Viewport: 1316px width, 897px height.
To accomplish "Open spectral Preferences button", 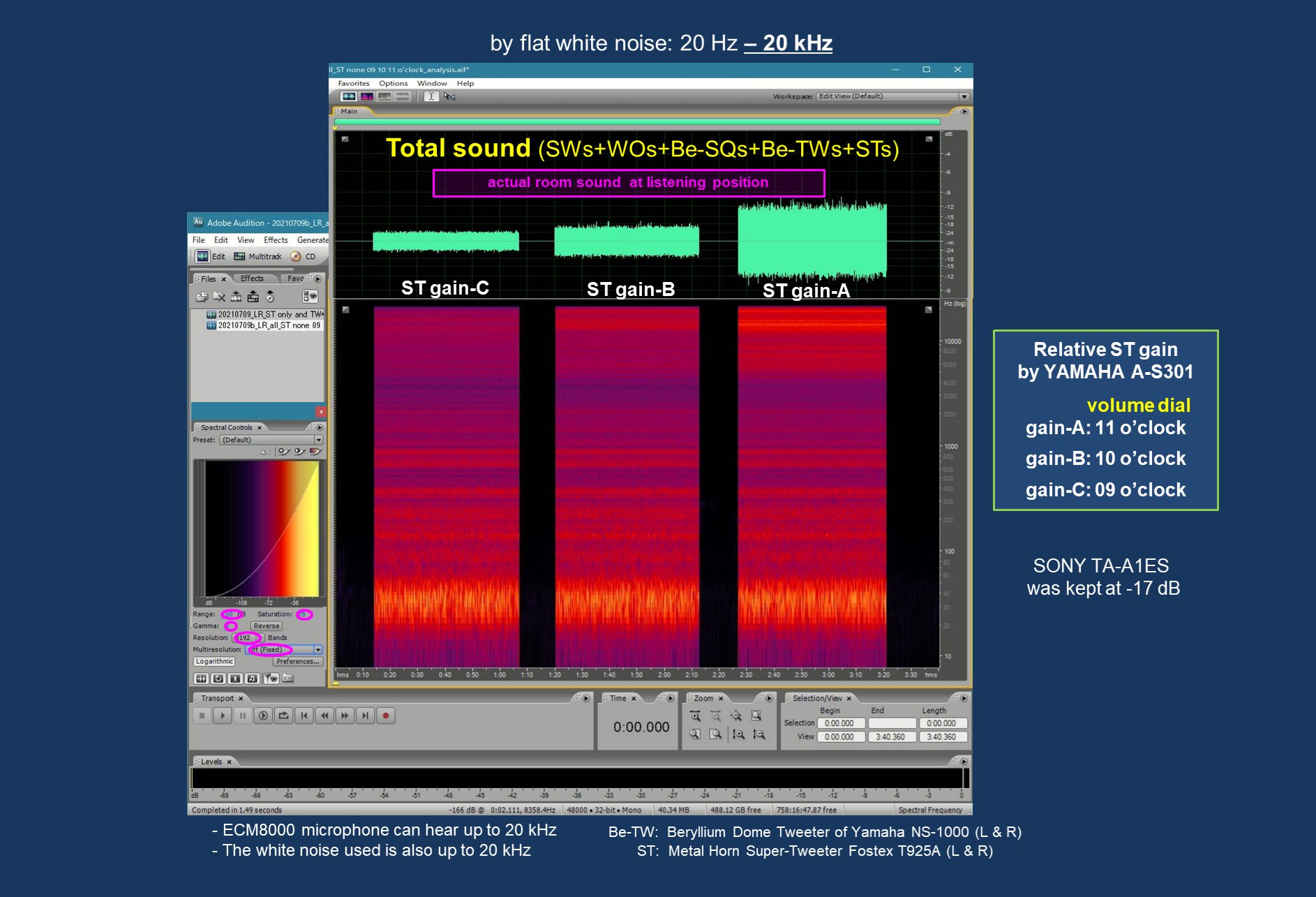I will click(297, 661).
